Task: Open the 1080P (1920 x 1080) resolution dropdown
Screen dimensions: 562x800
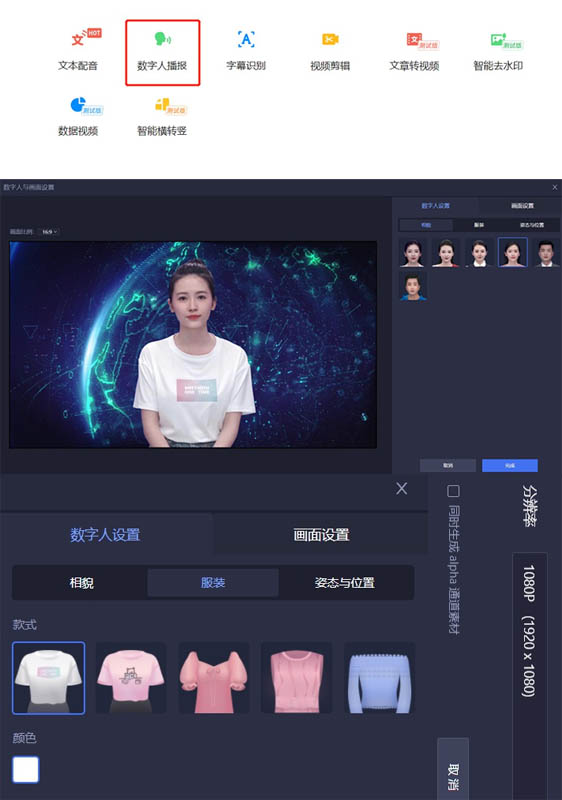Action: click(x=529, y=676)
